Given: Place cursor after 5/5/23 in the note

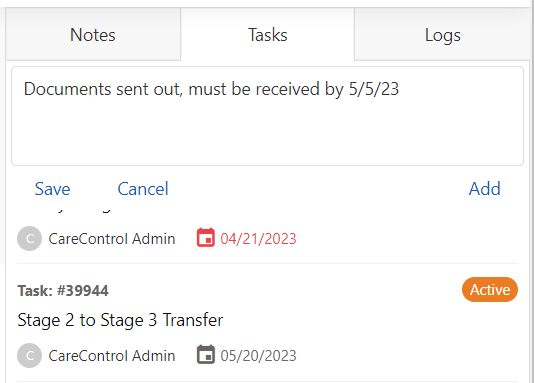Looking at the screenshot, I should pos(400,89).
